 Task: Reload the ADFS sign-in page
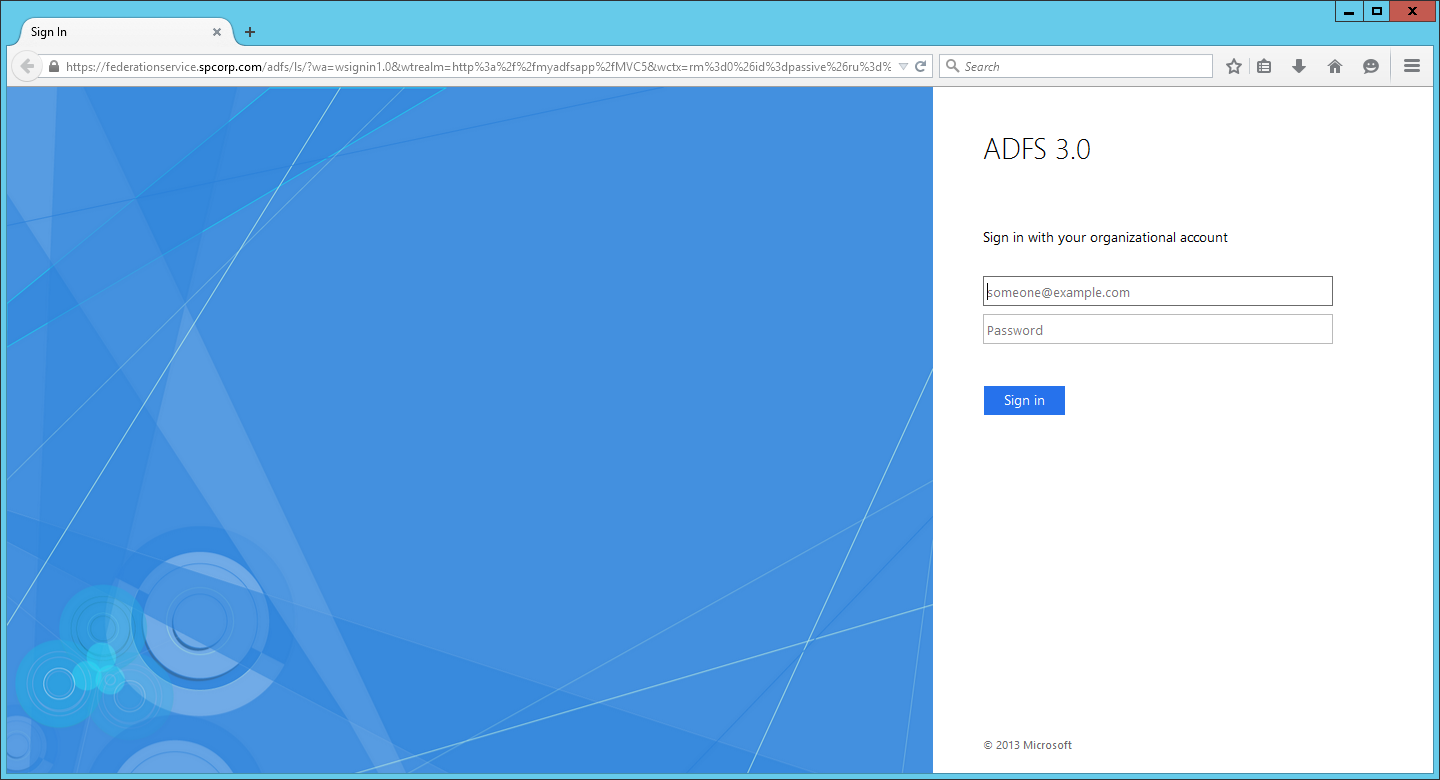[920, 65]
